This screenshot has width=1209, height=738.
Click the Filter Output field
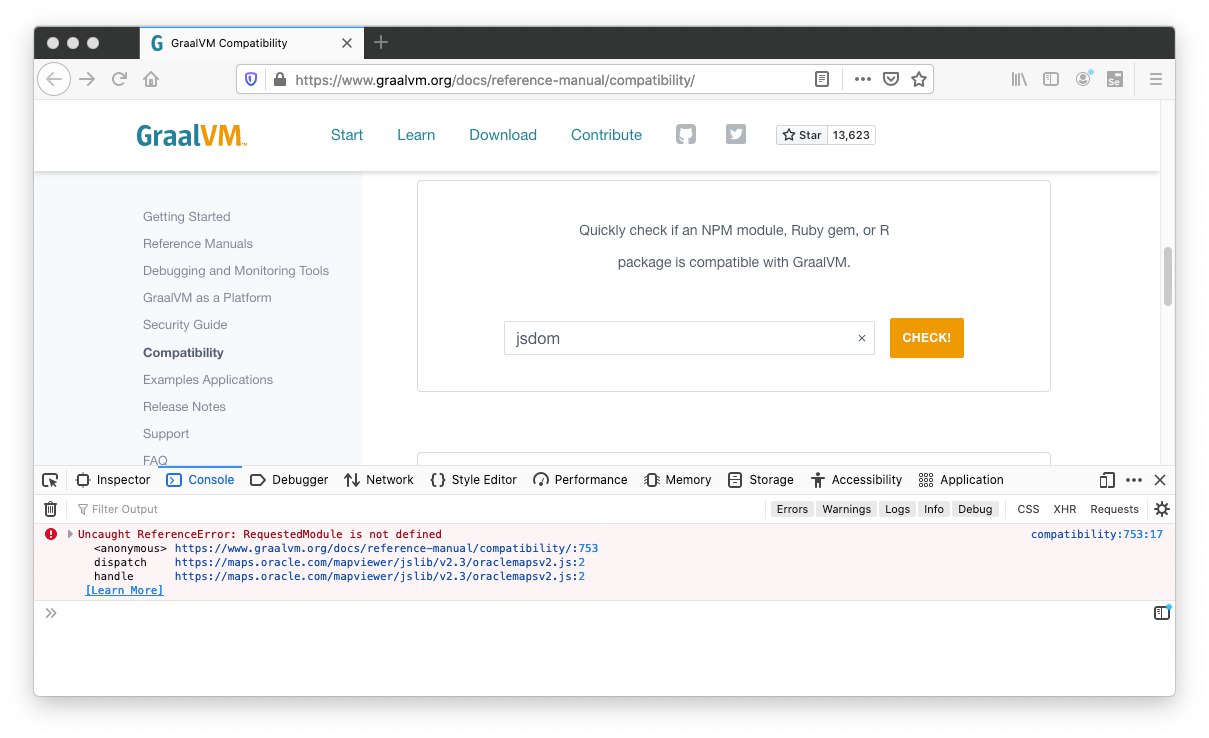[420, 509]
